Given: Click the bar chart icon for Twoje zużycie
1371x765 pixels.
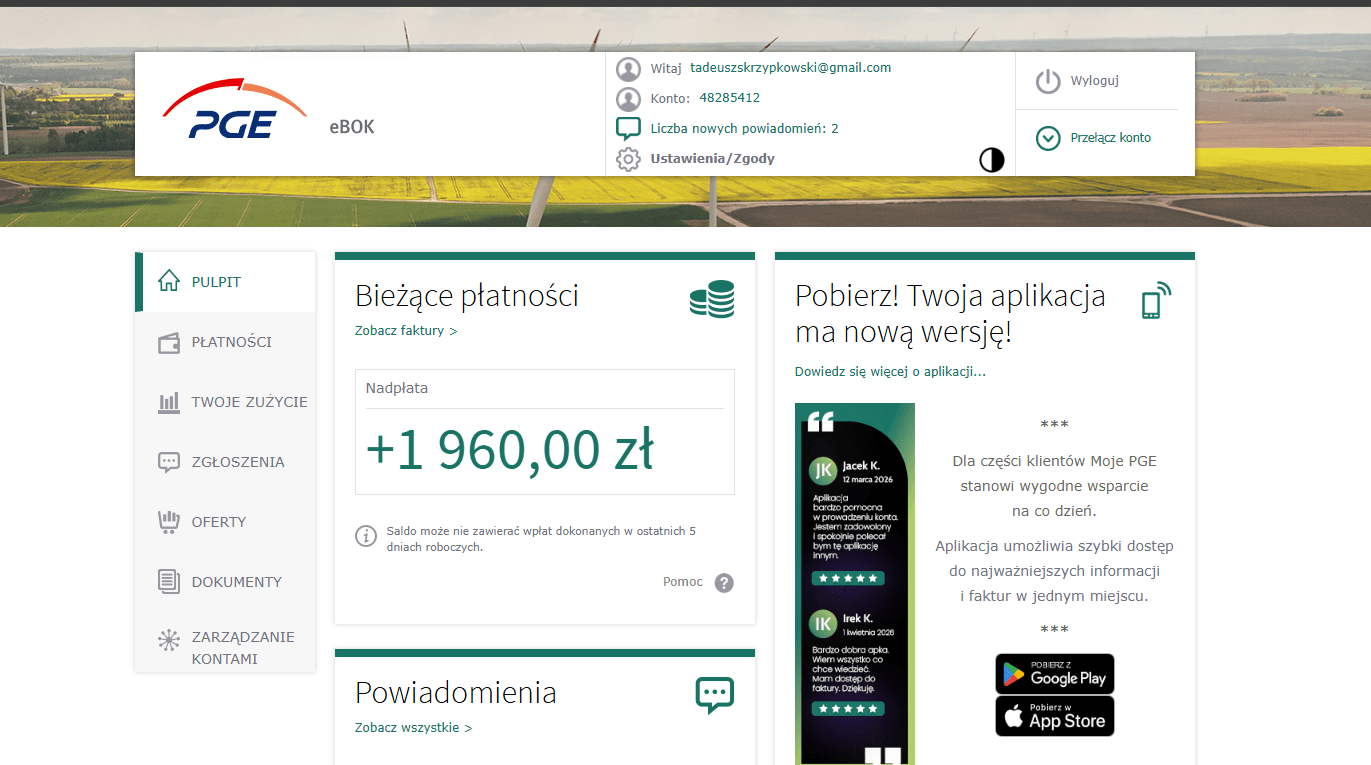Looking at the screenshot, I should coord(169,402).
